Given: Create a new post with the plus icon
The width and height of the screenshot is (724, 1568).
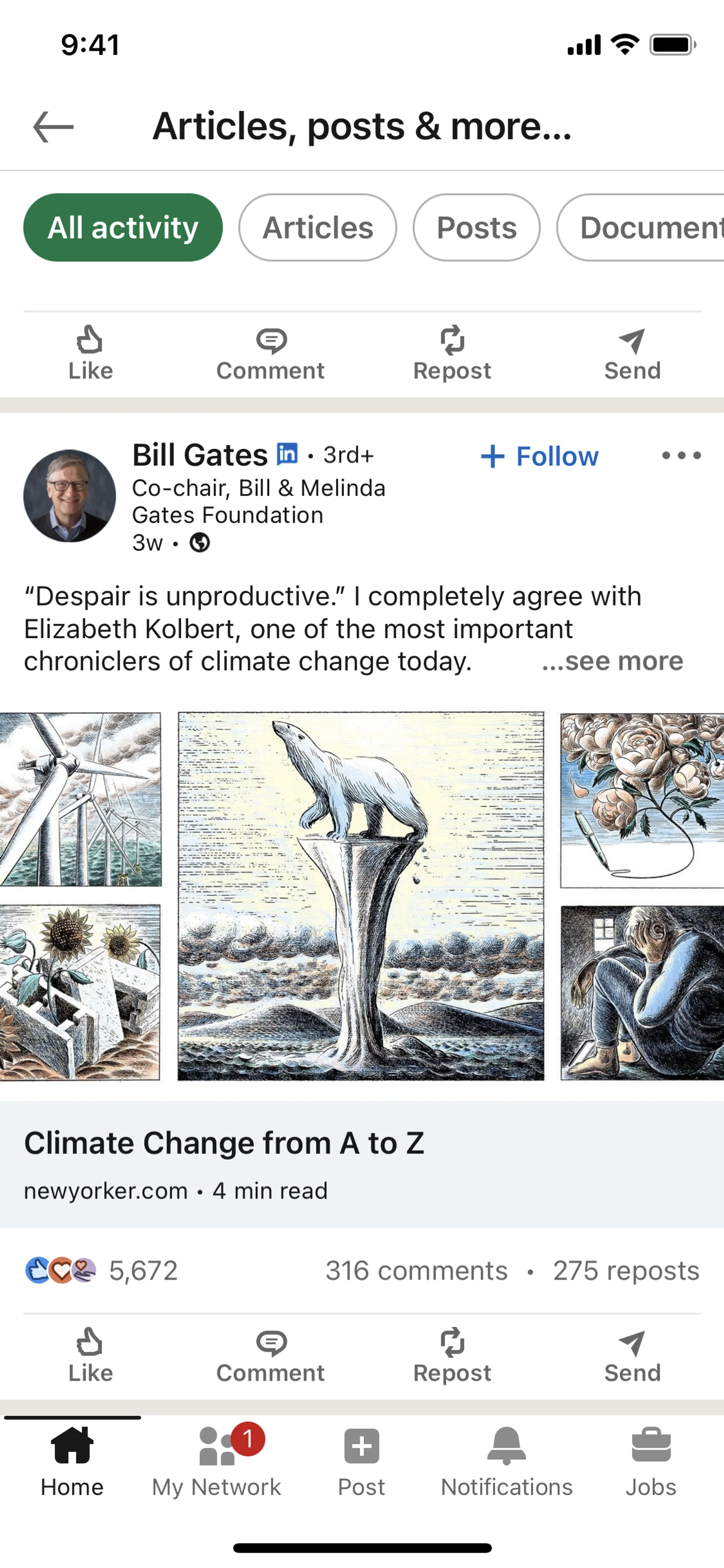Looking at the screenshot, I should [x=361, y=1461].
